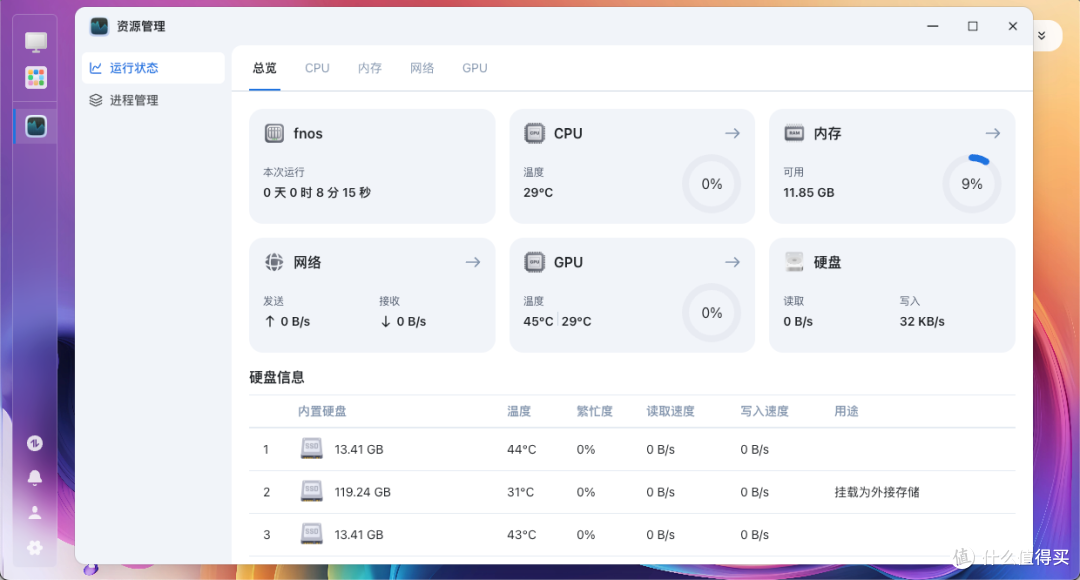
Task: Switch to the GPU tab
Action: click(x=475, y=68)
